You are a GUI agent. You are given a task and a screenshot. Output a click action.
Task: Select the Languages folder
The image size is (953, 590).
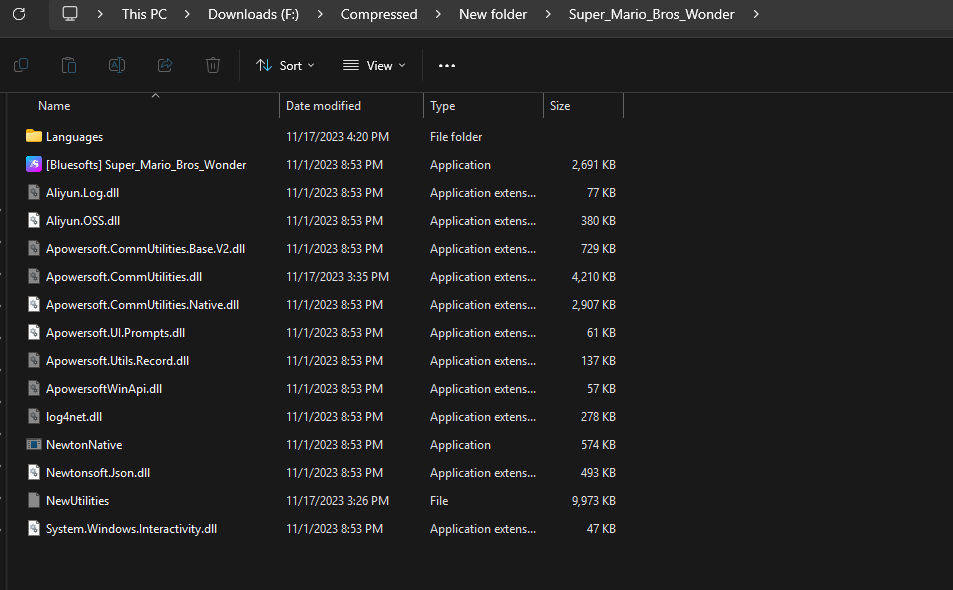click(74, 137)
